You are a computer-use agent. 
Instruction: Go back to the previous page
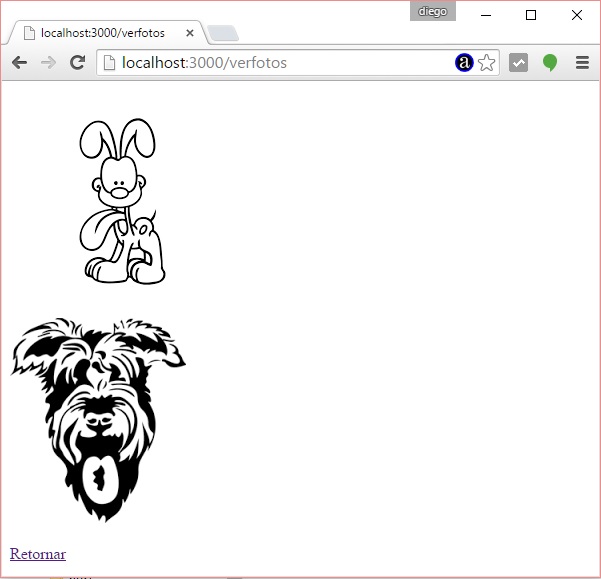(x=19, y=62)
